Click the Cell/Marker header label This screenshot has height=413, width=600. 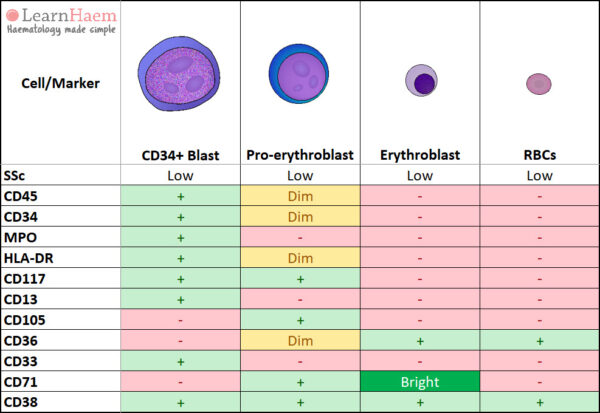pyautogui.click(x=60, y=85)
